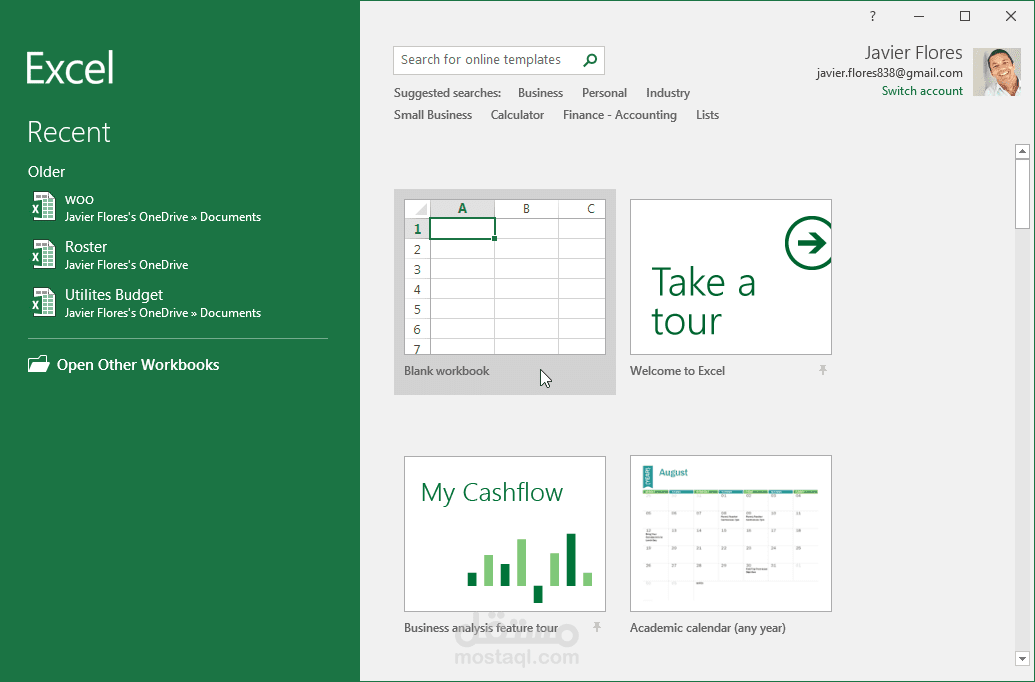Click the pin icon for Business analysis tour

(x=597, y=627)
